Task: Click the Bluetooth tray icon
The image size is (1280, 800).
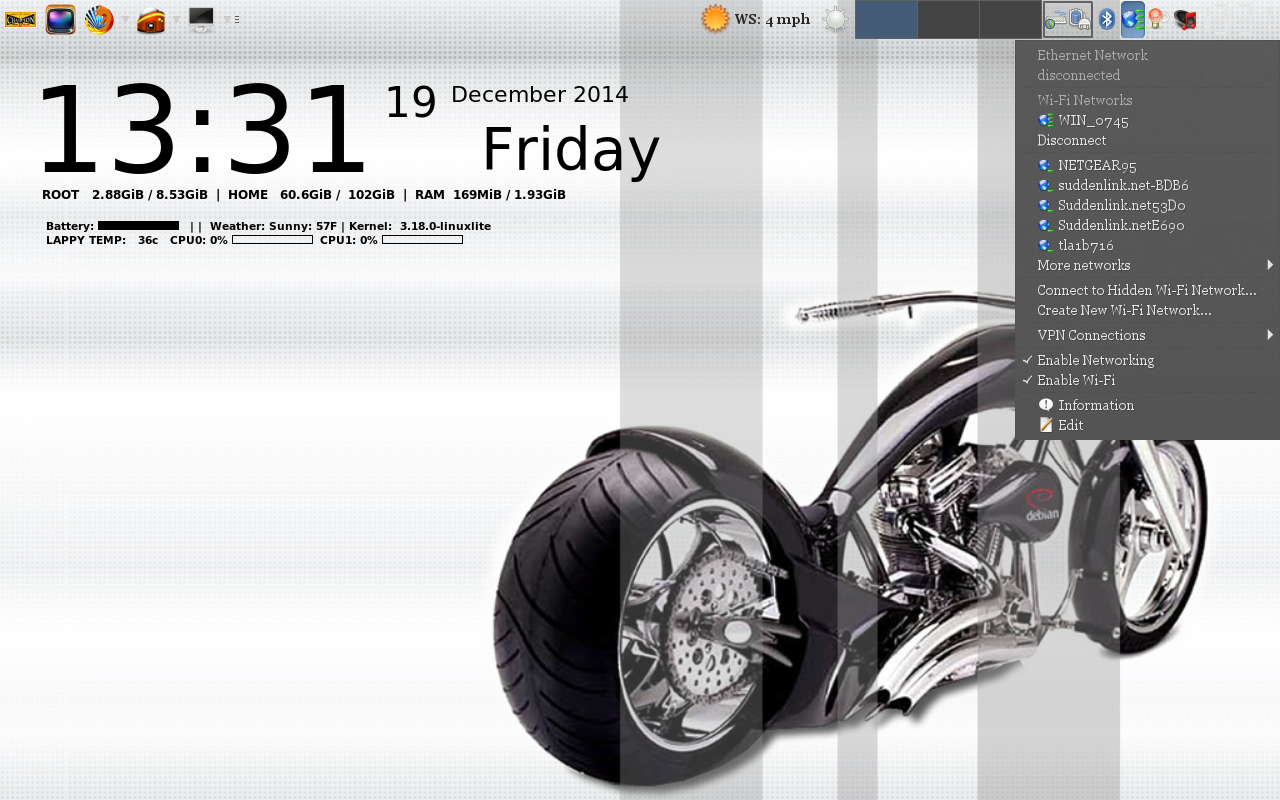Action: pos(1107,19)
